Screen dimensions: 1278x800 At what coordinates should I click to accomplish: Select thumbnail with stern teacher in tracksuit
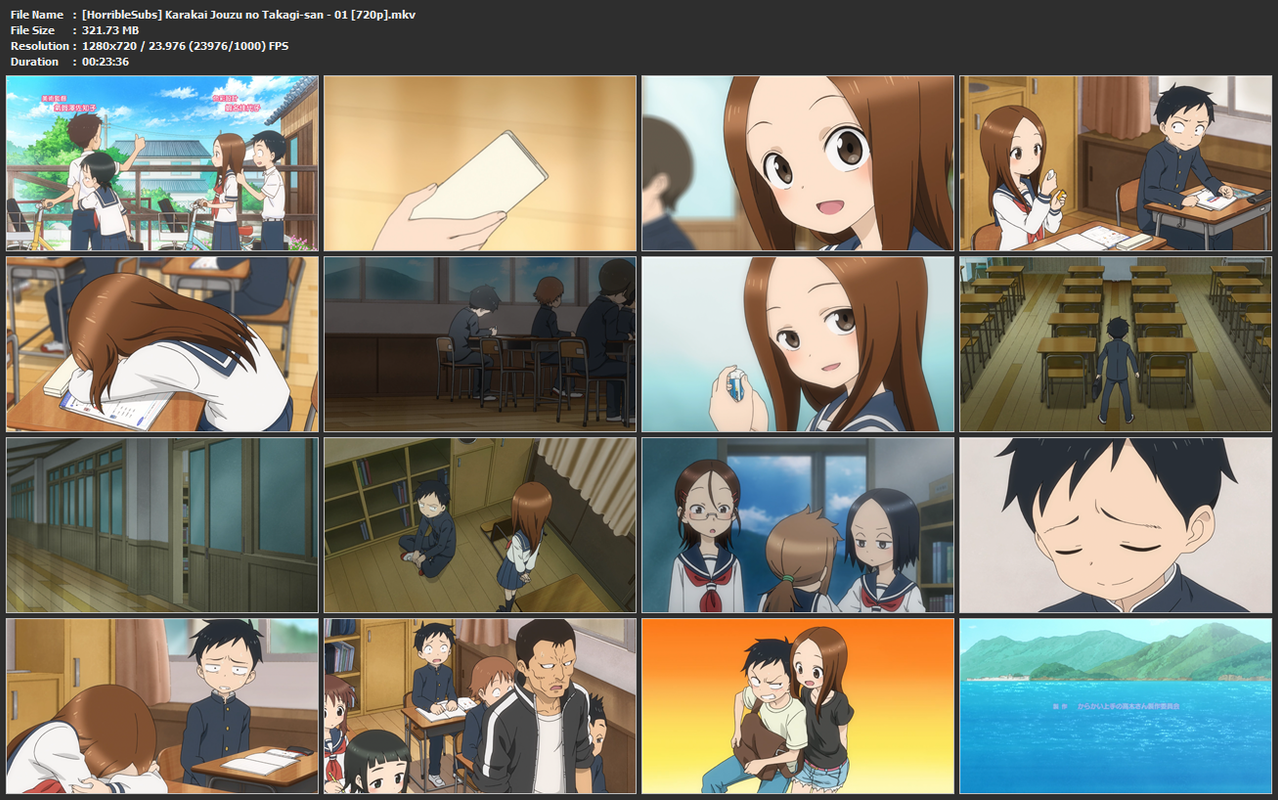click(480, 706)
